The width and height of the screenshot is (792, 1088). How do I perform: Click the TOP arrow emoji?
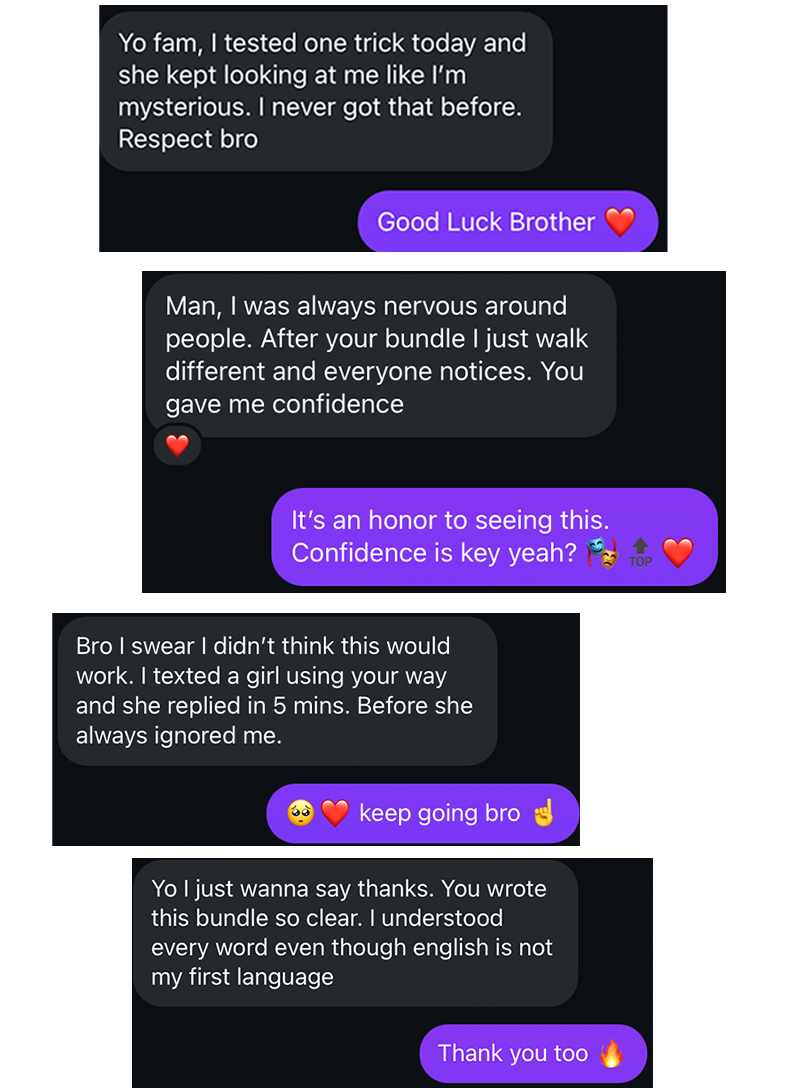640,552
